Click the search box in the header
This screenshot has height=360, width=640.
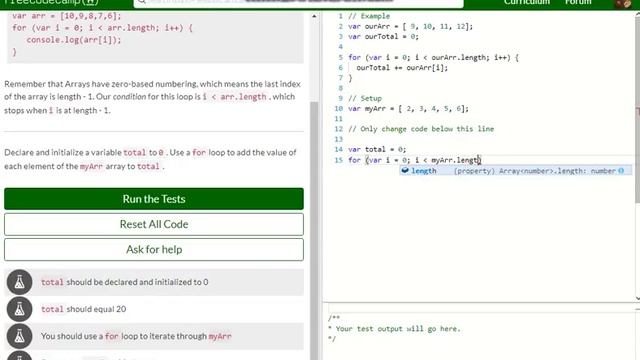298,3
